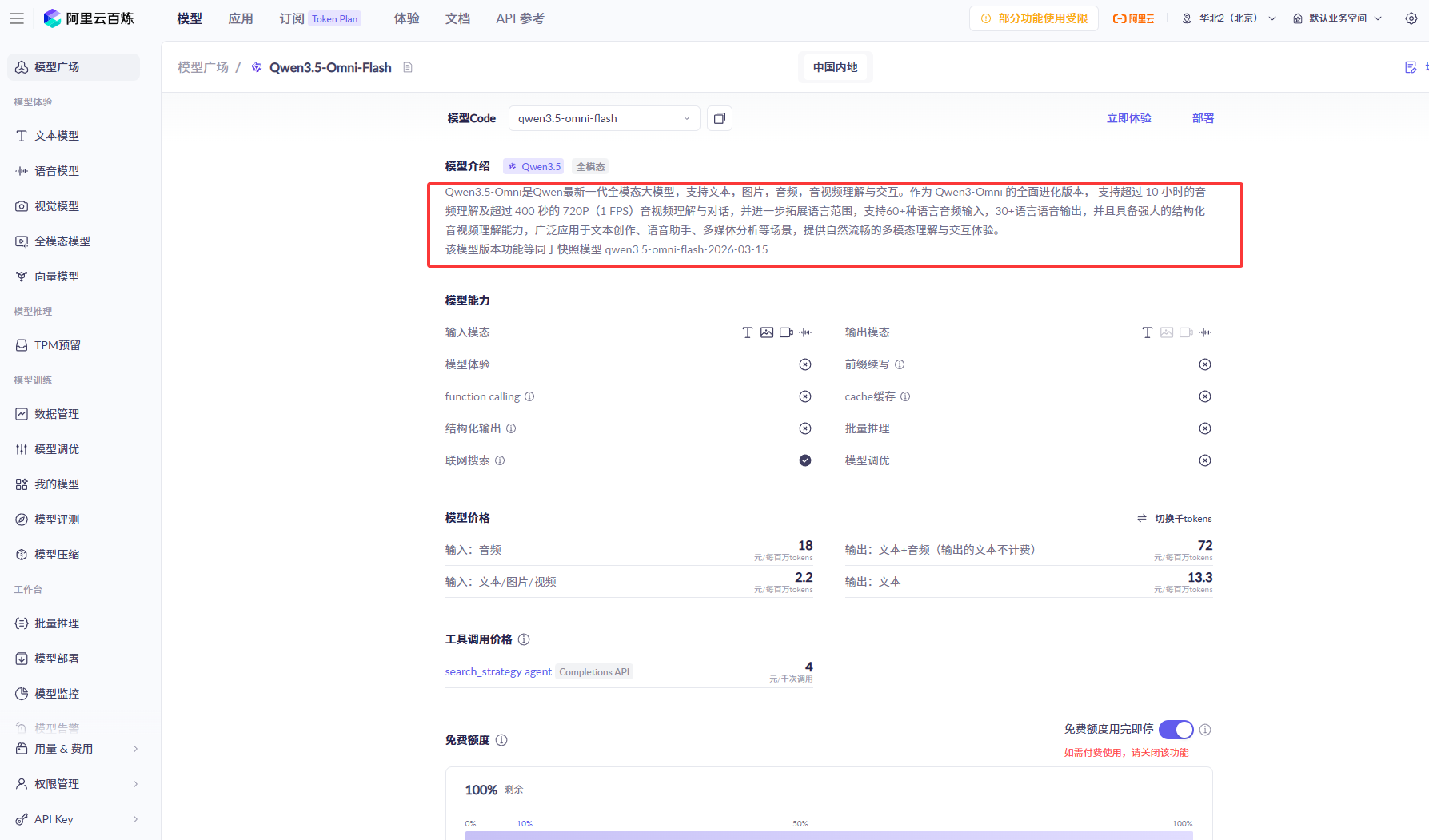Click the video icon in 输入模态 row

click(786, 332)
